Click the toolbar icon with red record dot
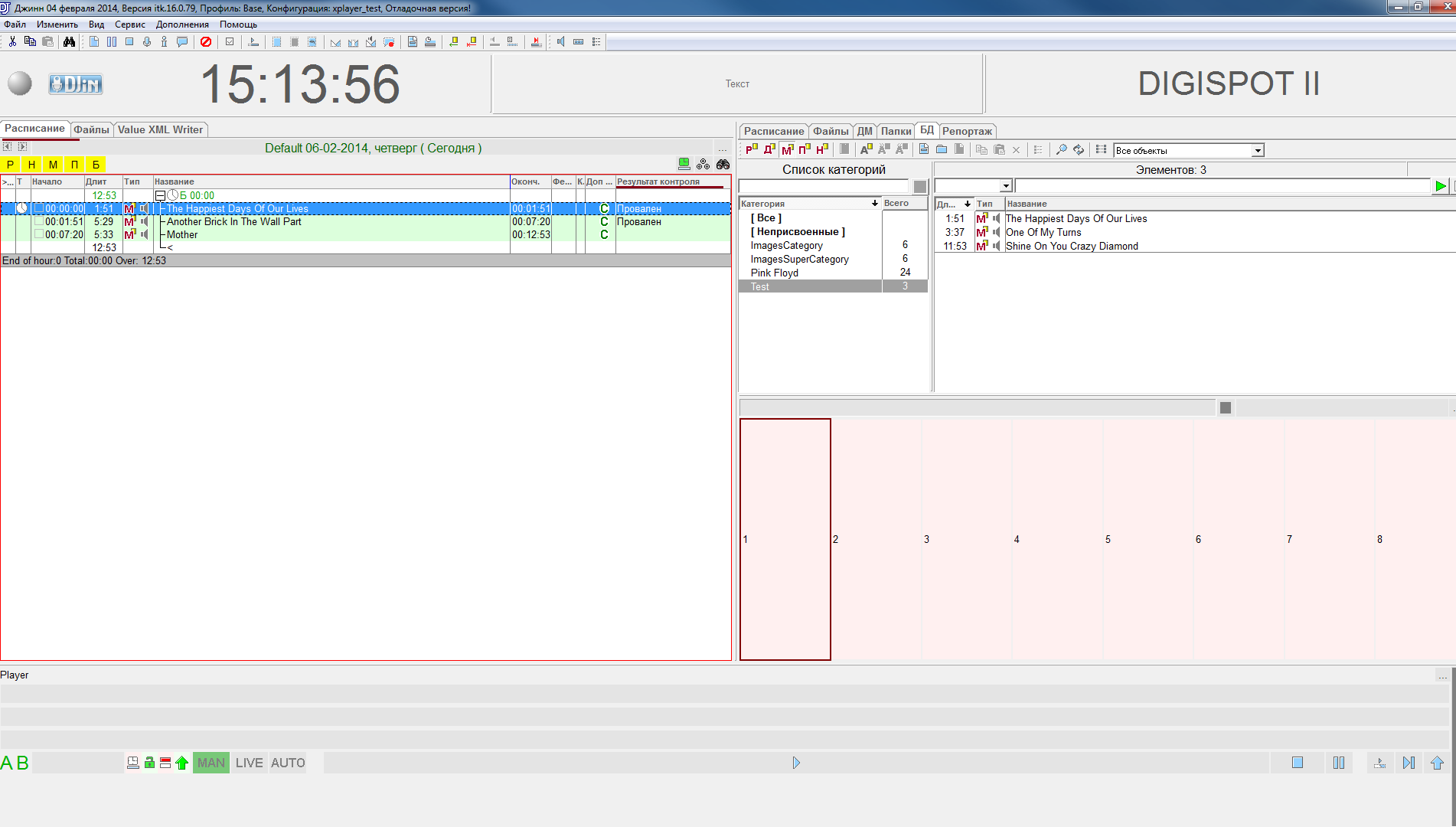The height and width of the screenshot is (827, 1456). click(389, 41)
